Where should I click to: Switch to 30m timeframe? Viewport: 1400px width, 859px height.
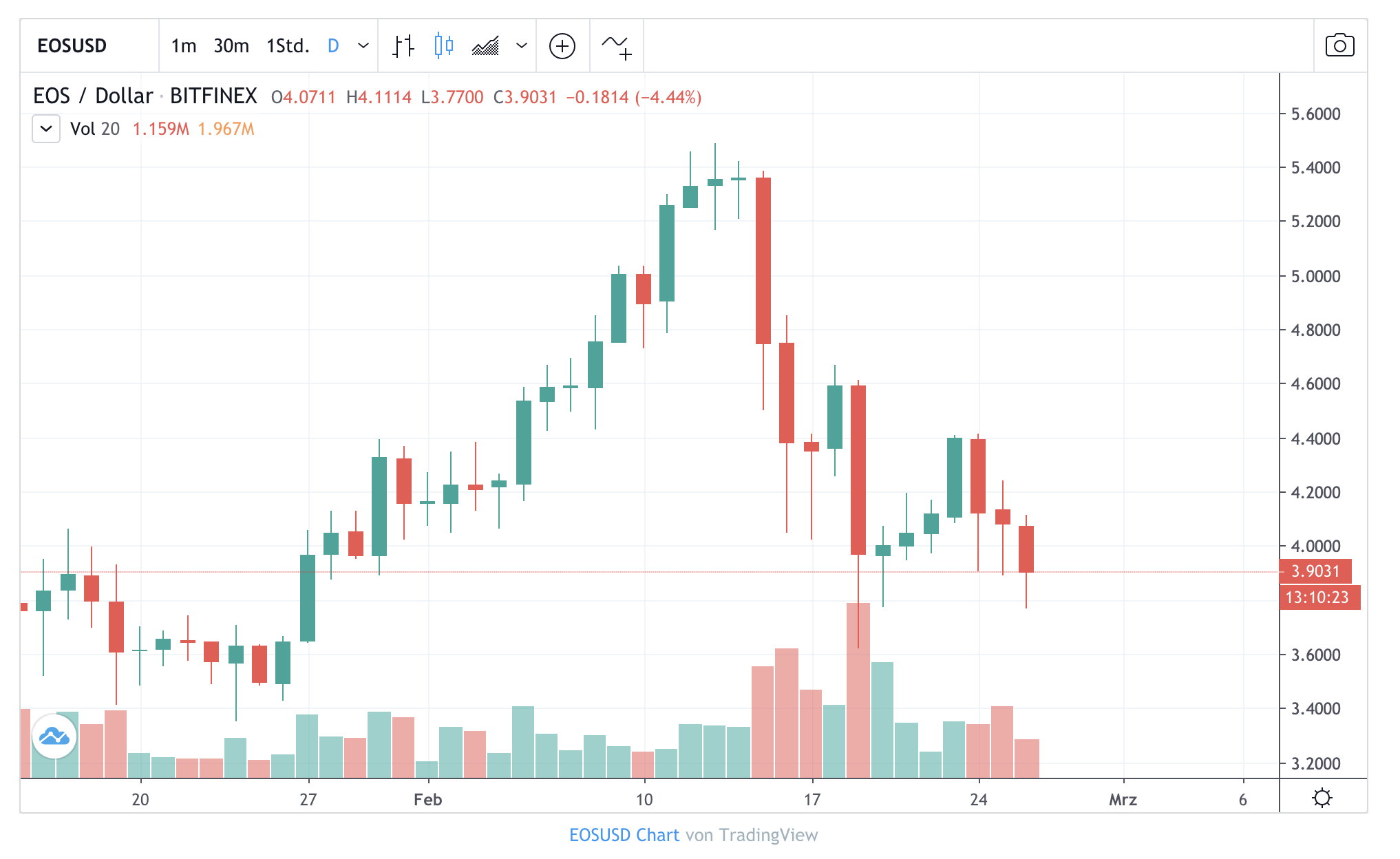point(231,46)
